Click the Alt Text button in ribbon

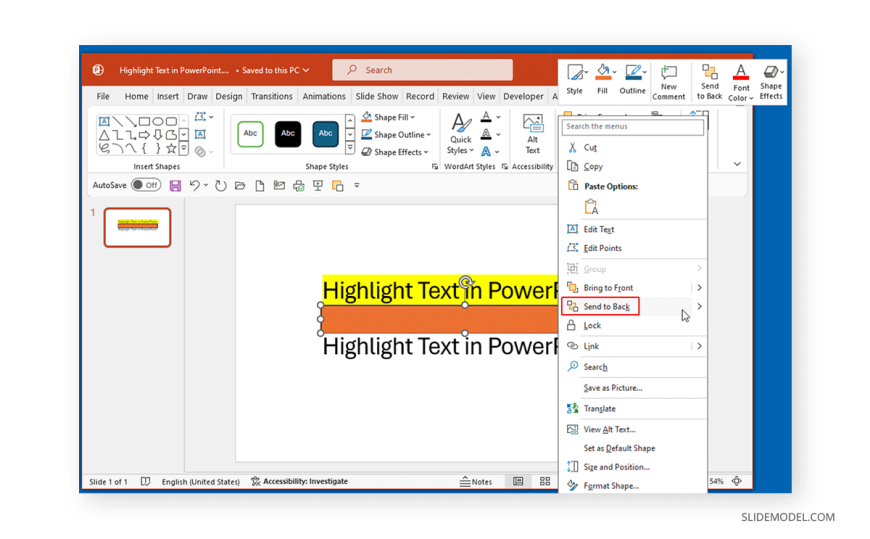tap(533, 134)
